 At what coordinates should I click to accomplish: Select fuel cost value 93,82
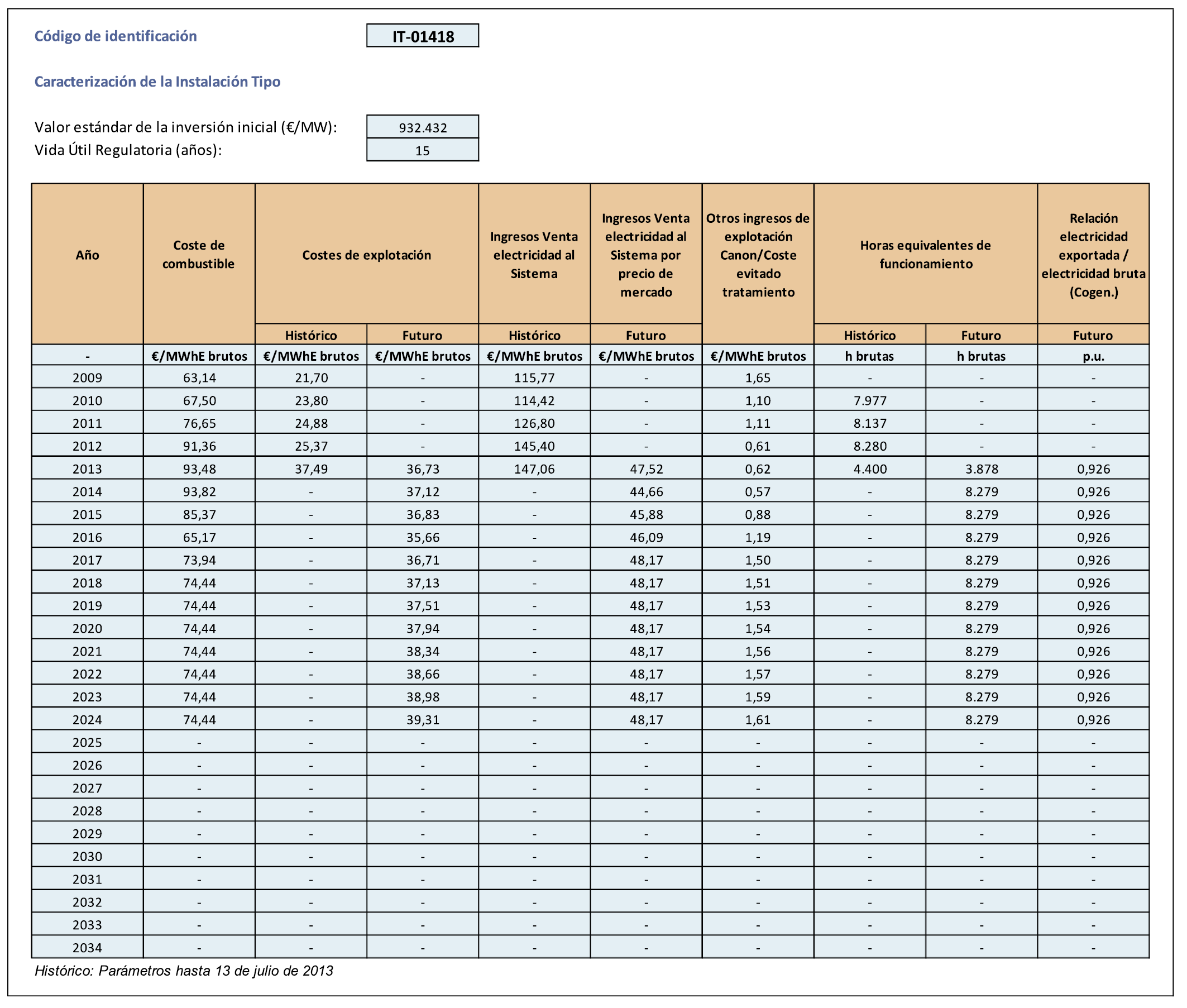[199, 491]
